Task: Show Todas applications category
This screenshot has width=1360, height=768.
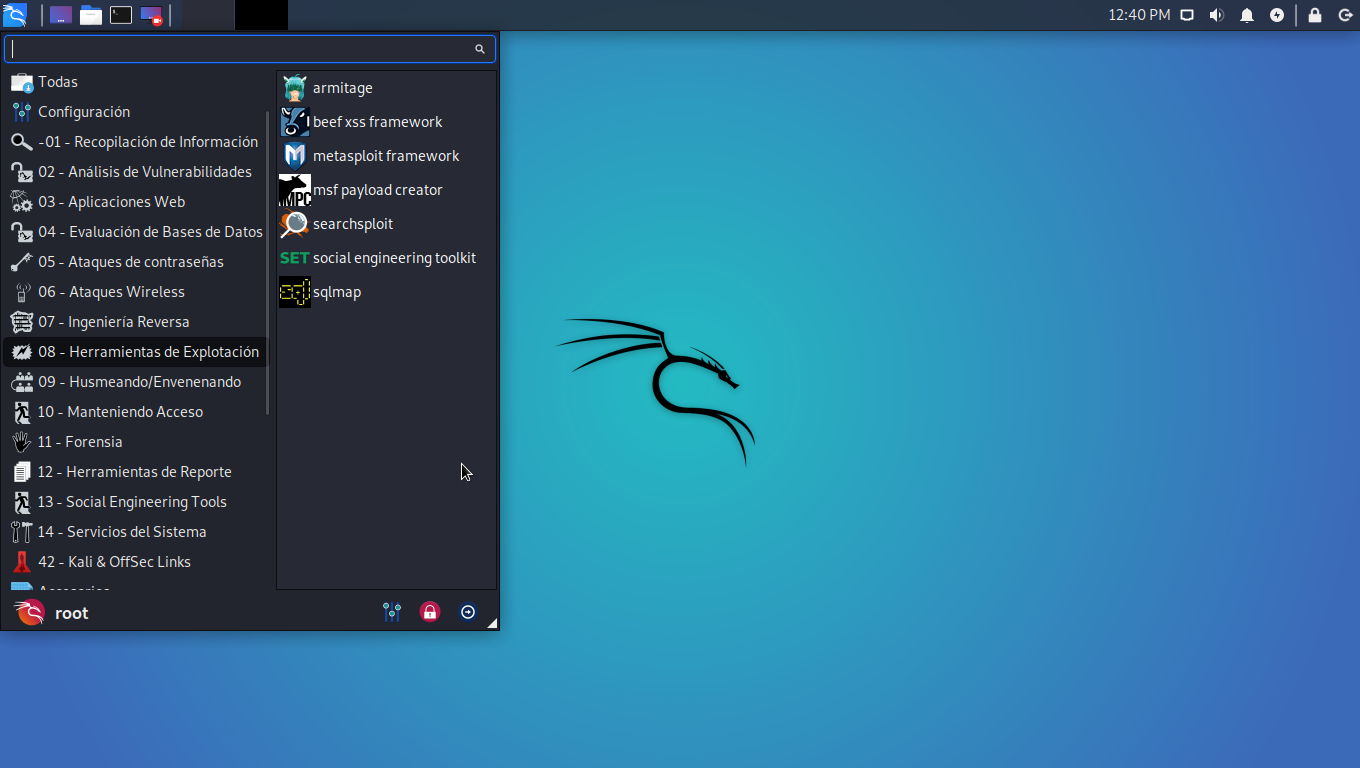Action: [135, 82]
